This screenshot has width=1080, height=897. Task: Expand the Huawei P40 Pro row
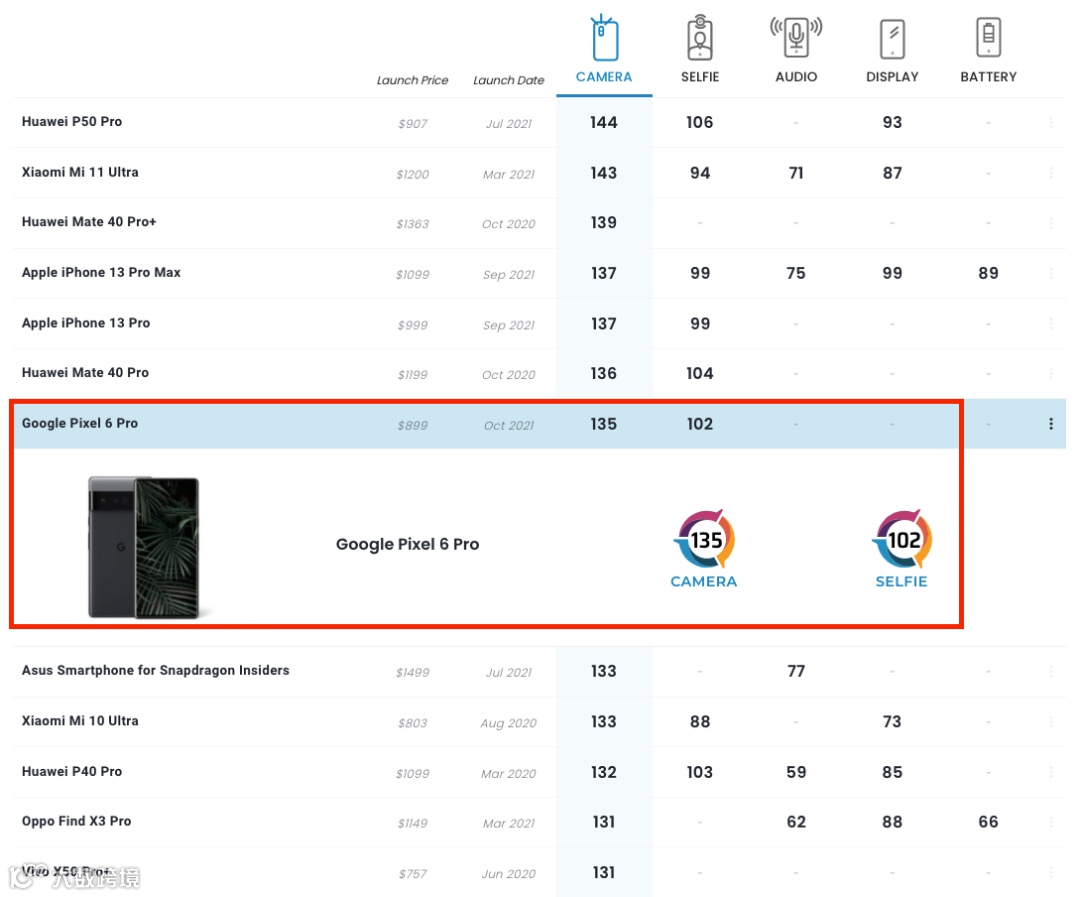point(539,772)
